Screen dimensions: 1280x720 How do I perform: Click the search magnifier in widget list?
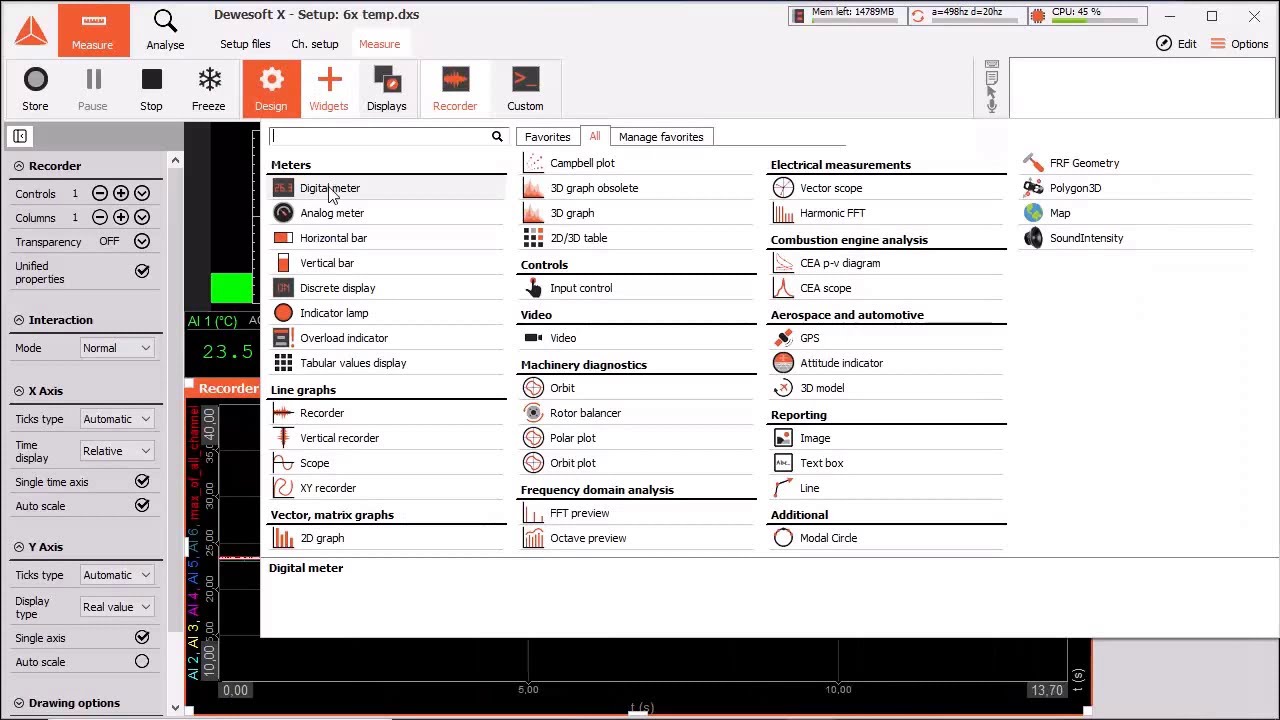(497, 137)
